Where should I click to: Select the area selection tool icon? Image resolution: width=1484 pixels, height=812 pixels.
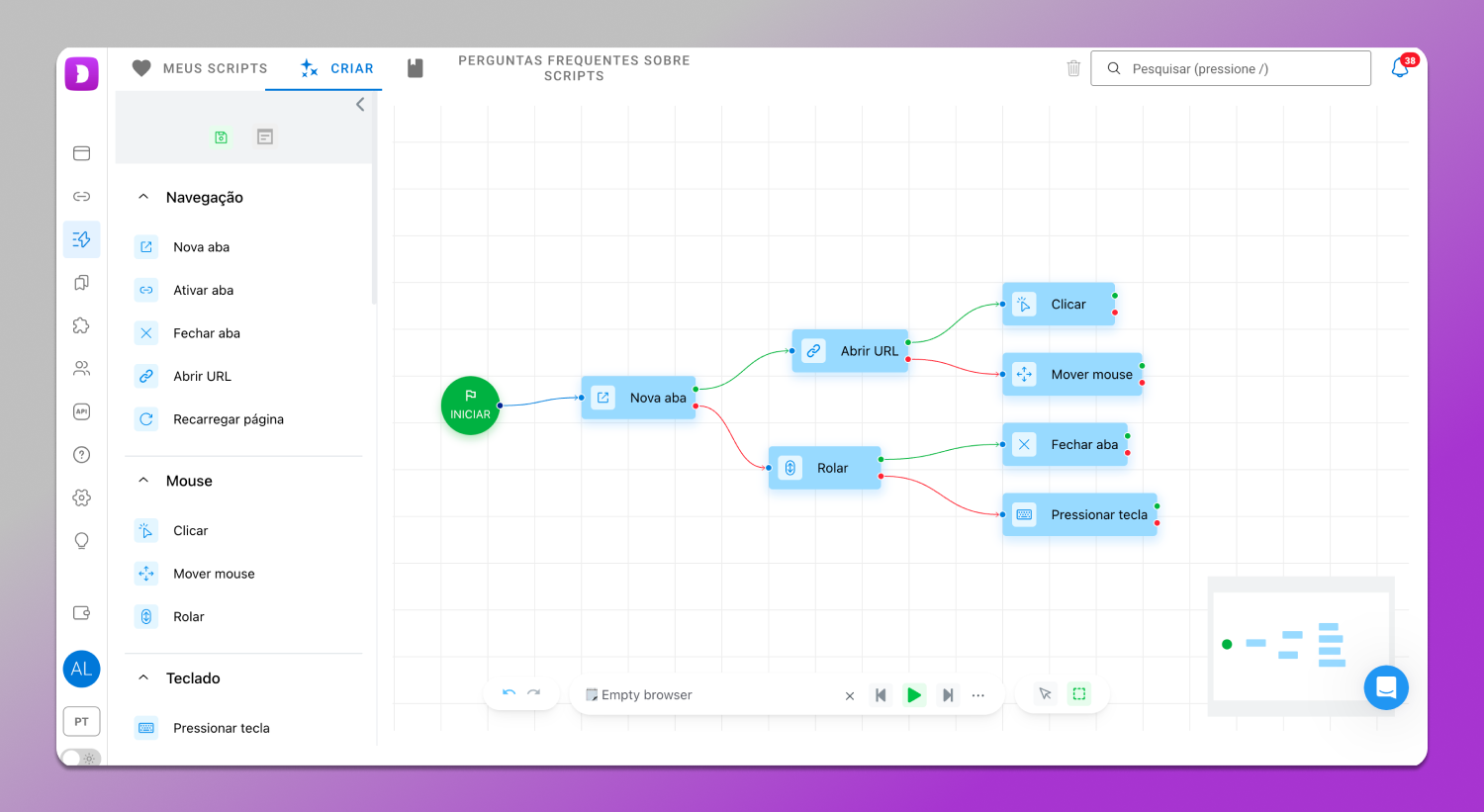[1079, 694]
